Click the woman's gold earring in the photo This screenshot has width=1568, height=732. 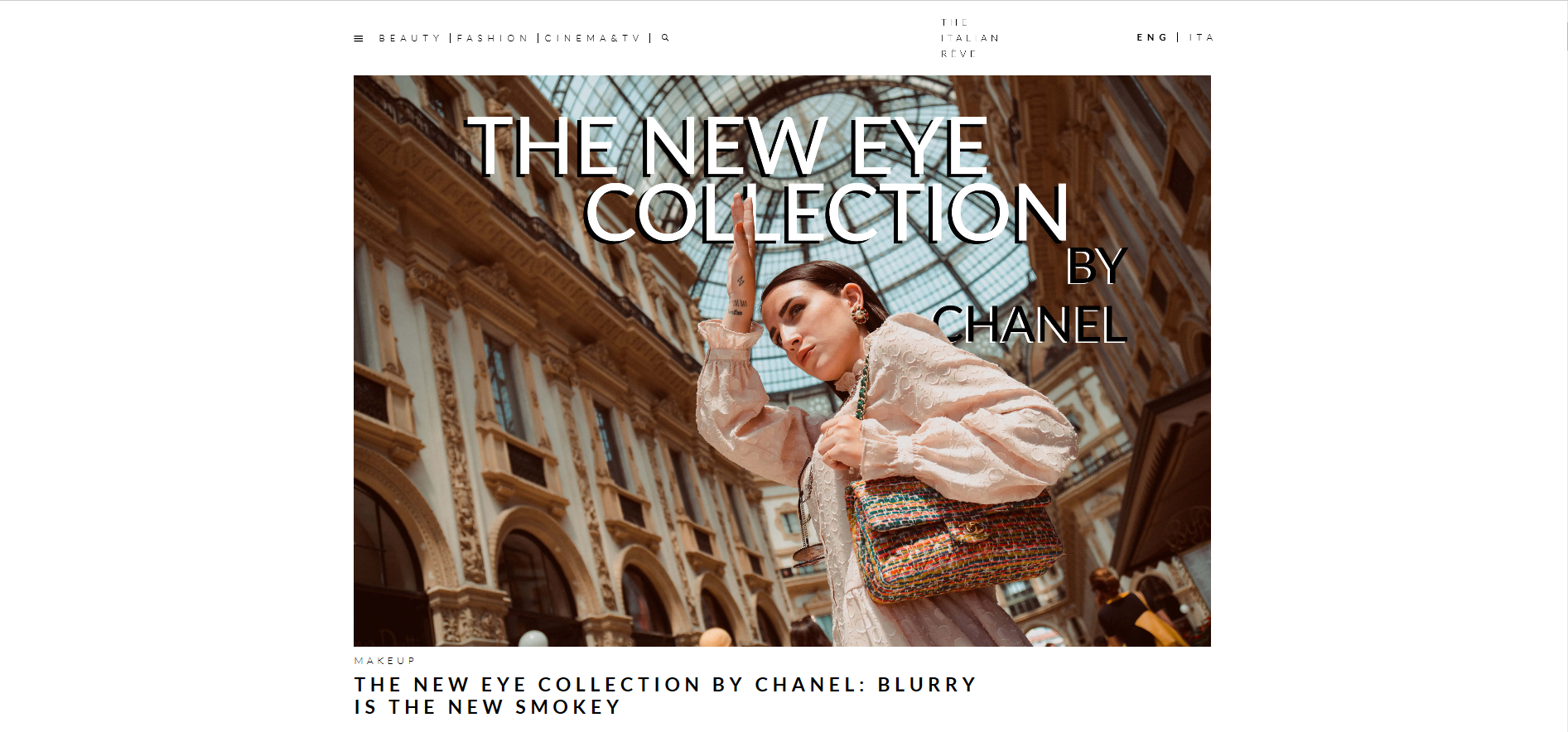pyautogui.click(x=860, y=315)
